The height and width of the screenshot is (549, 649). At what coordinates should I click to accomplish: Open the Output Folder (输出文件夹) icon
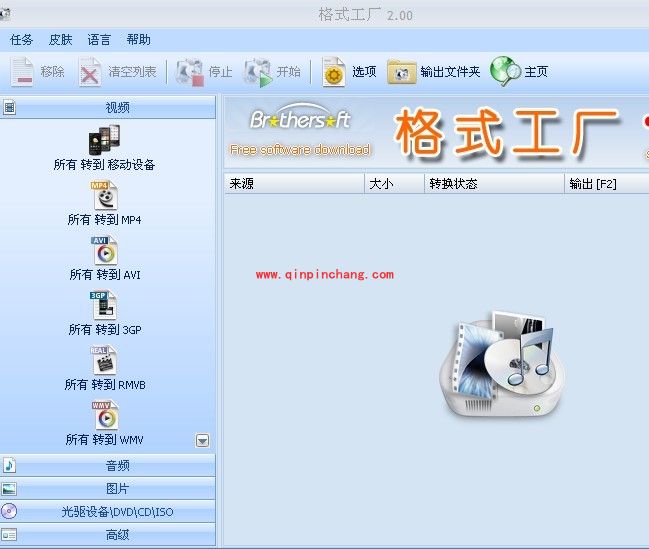(401, 72)
